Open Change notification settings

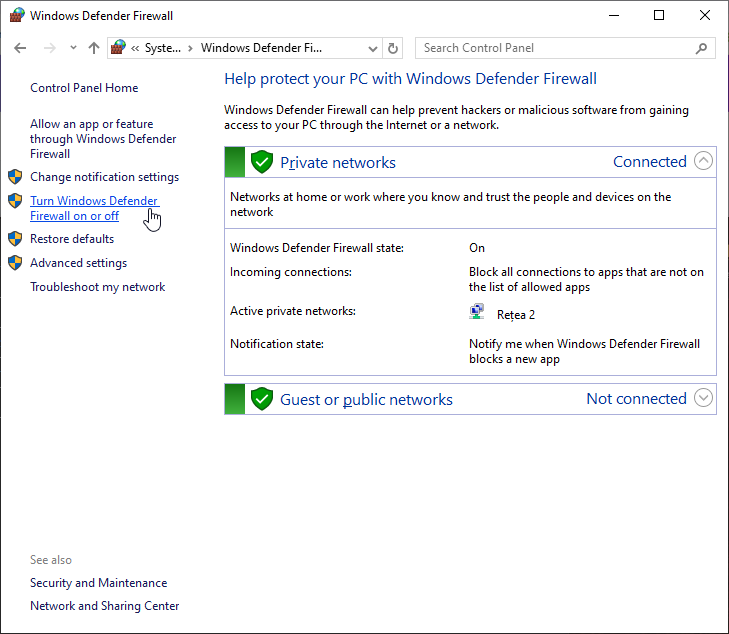[105, 177]
